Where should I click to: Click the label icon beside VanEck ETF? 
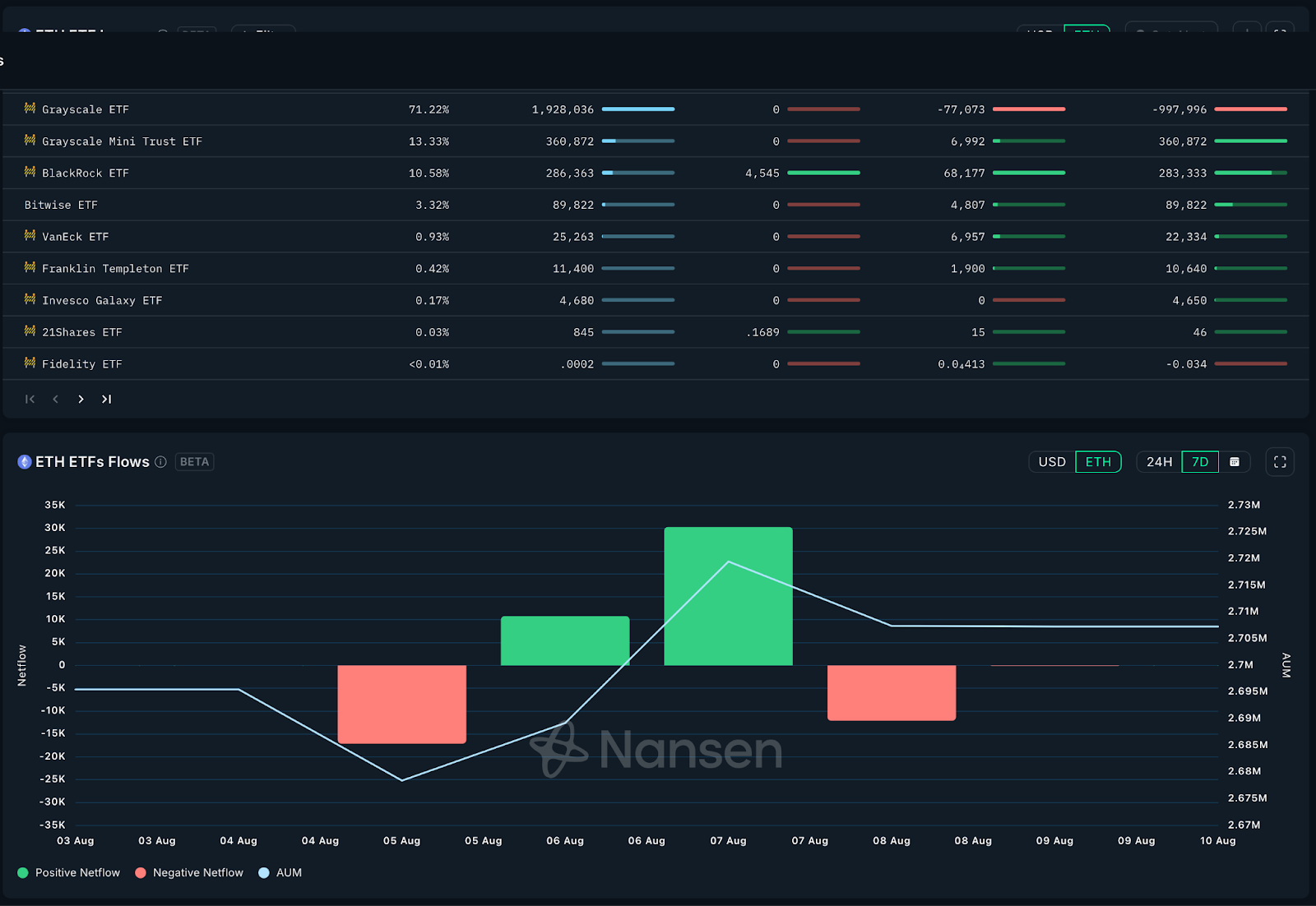(x=30, y=236)
